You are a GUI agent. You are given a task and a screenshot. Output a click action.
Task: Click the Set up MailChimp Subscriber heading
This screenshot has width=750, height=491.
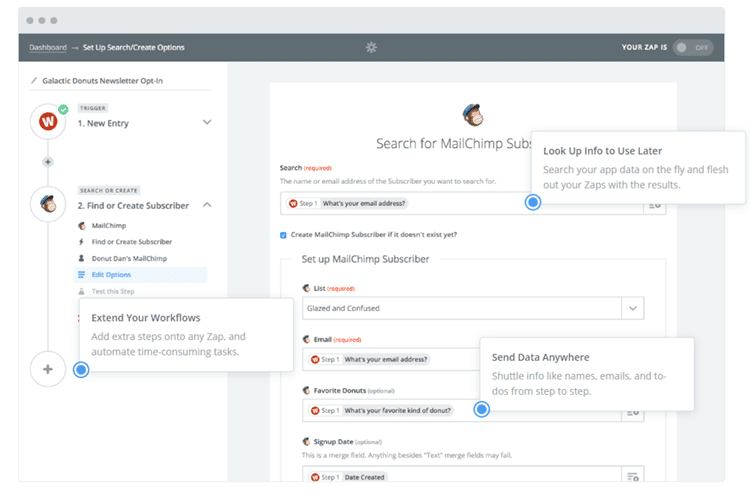[365, 259]
